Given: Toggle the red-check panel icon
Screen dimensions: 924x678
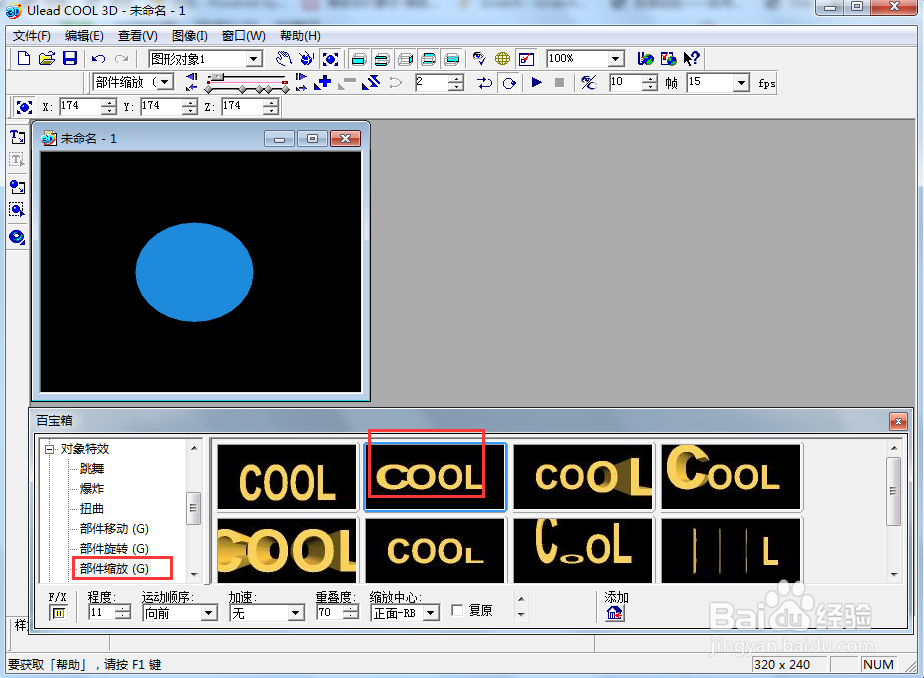Looking at the screenshot, I should coord(526,58).
